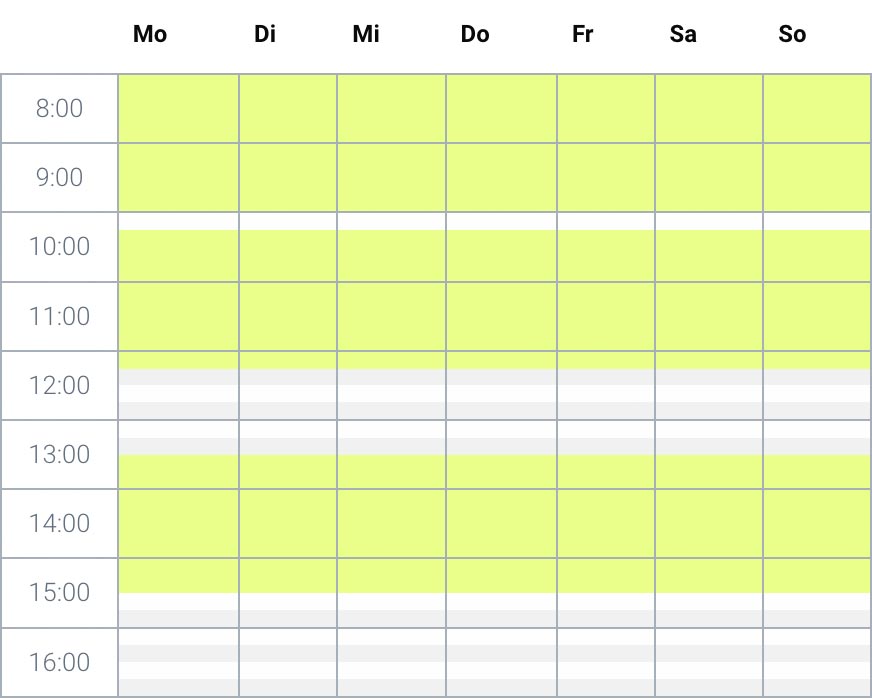
Task: Select the Di column header
Action: point(264,35)
